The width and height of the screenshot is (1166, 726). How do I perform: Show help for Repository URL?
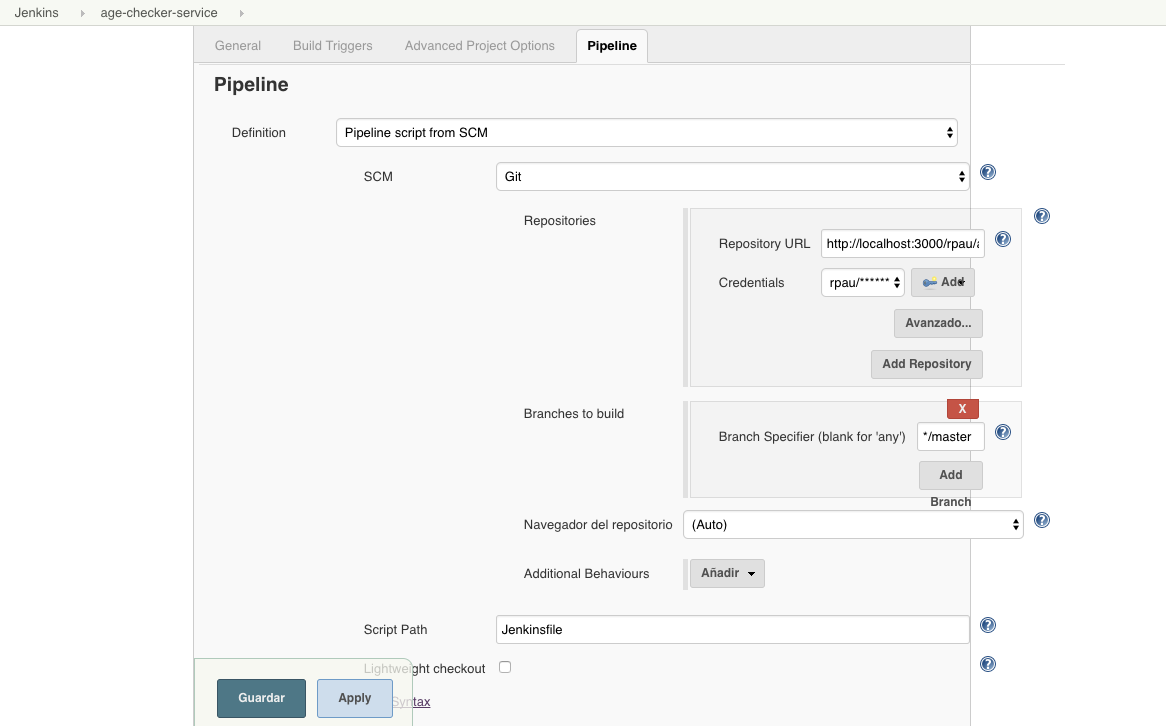[x=1002, y=240]
